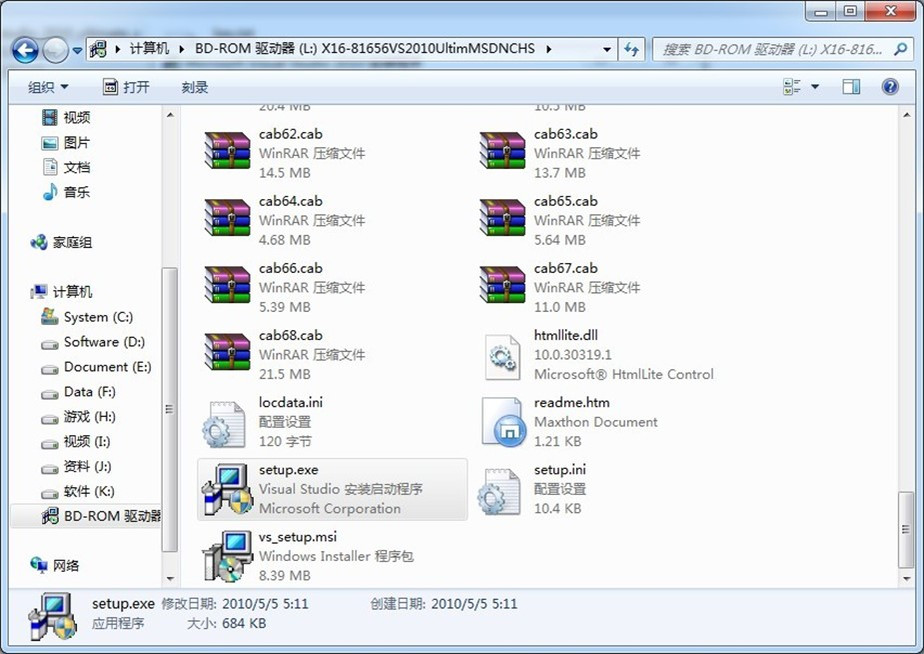Select the htmllite.dll file icon
The width and height of the screenshot is (924, 654).
point(503,356)
